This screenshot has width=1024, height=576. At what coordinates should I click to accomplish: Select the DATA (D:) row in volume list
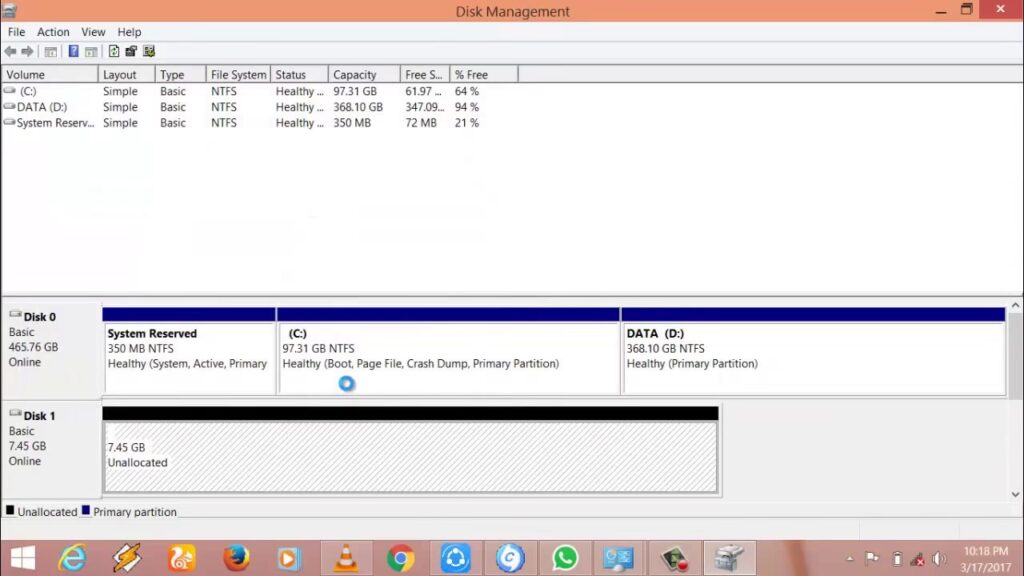[x=261, y=107]
